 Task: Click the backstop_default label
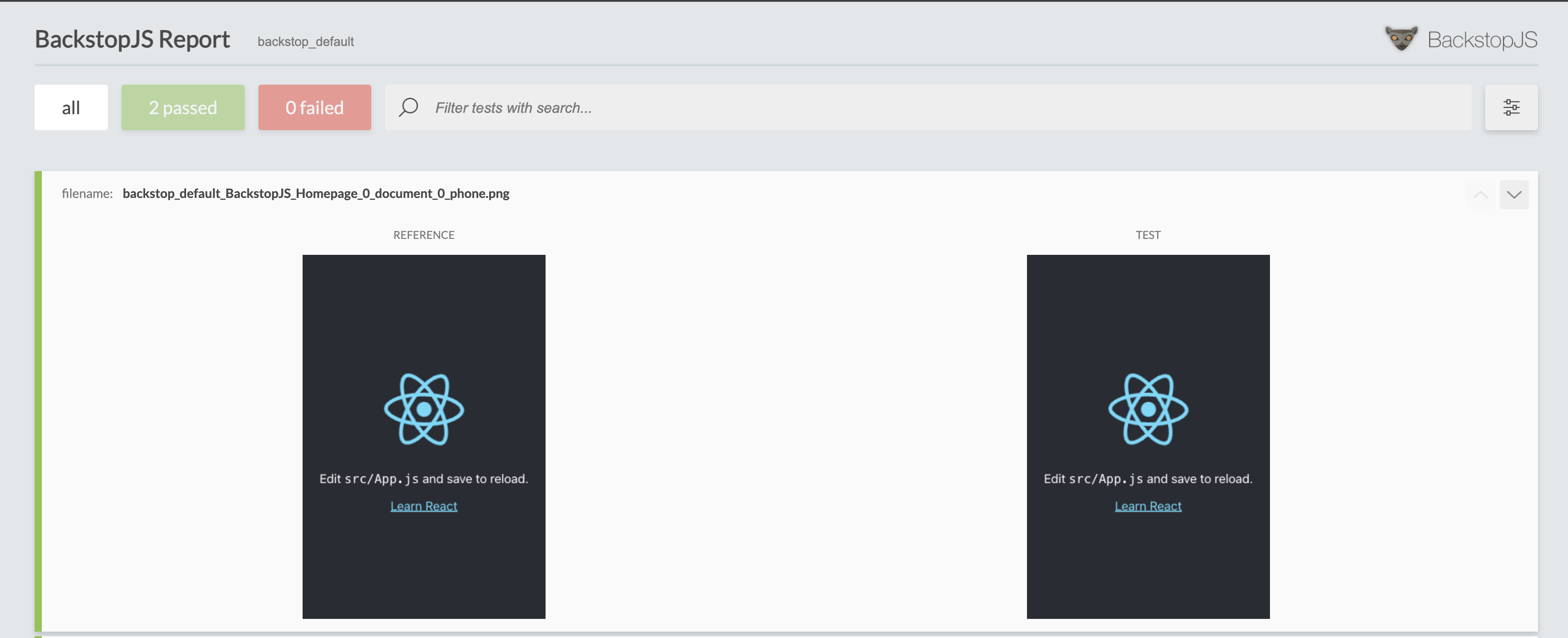[x=306, y=41]
